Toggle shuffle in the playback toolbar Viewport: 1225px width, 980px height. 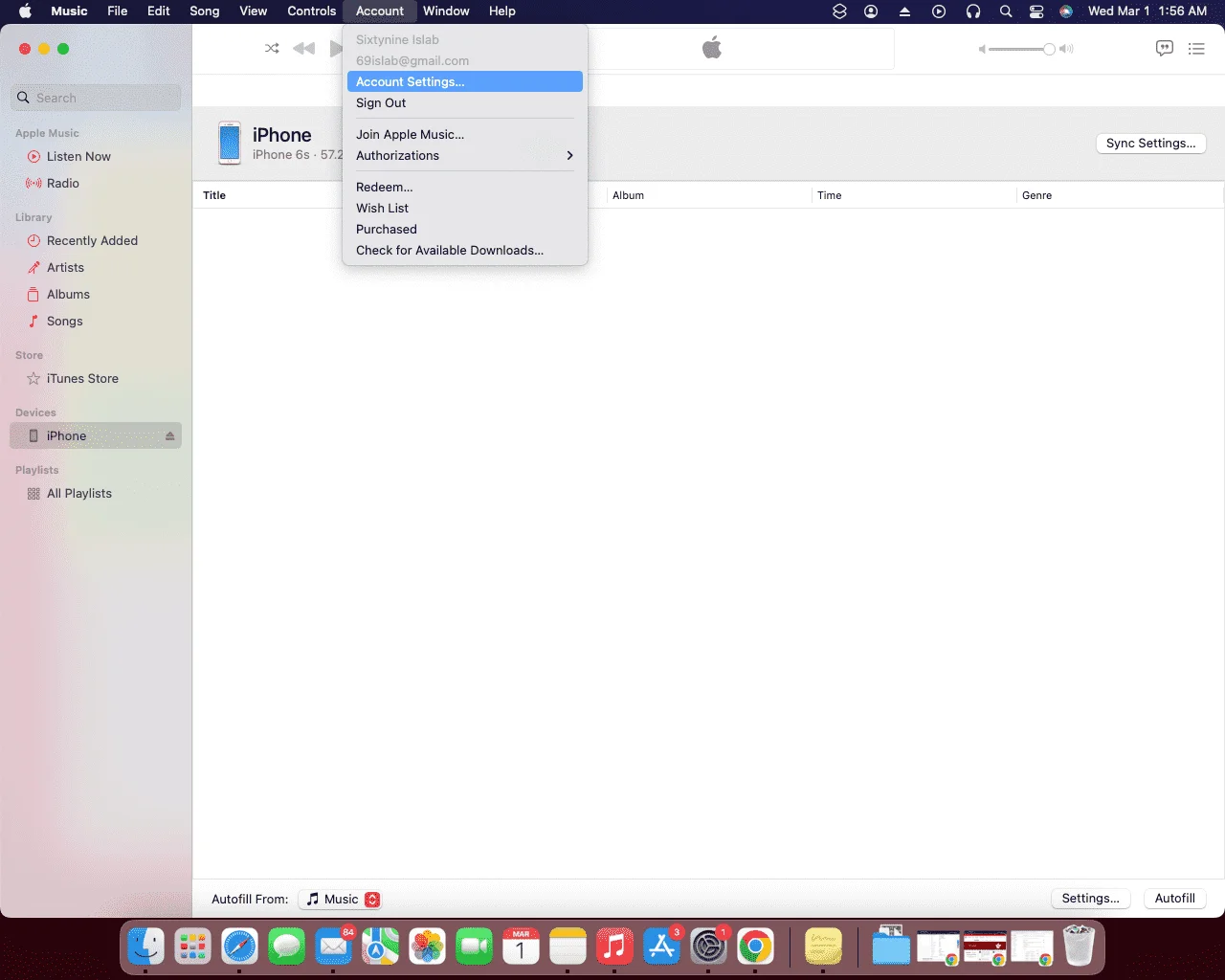coord(272,49)
